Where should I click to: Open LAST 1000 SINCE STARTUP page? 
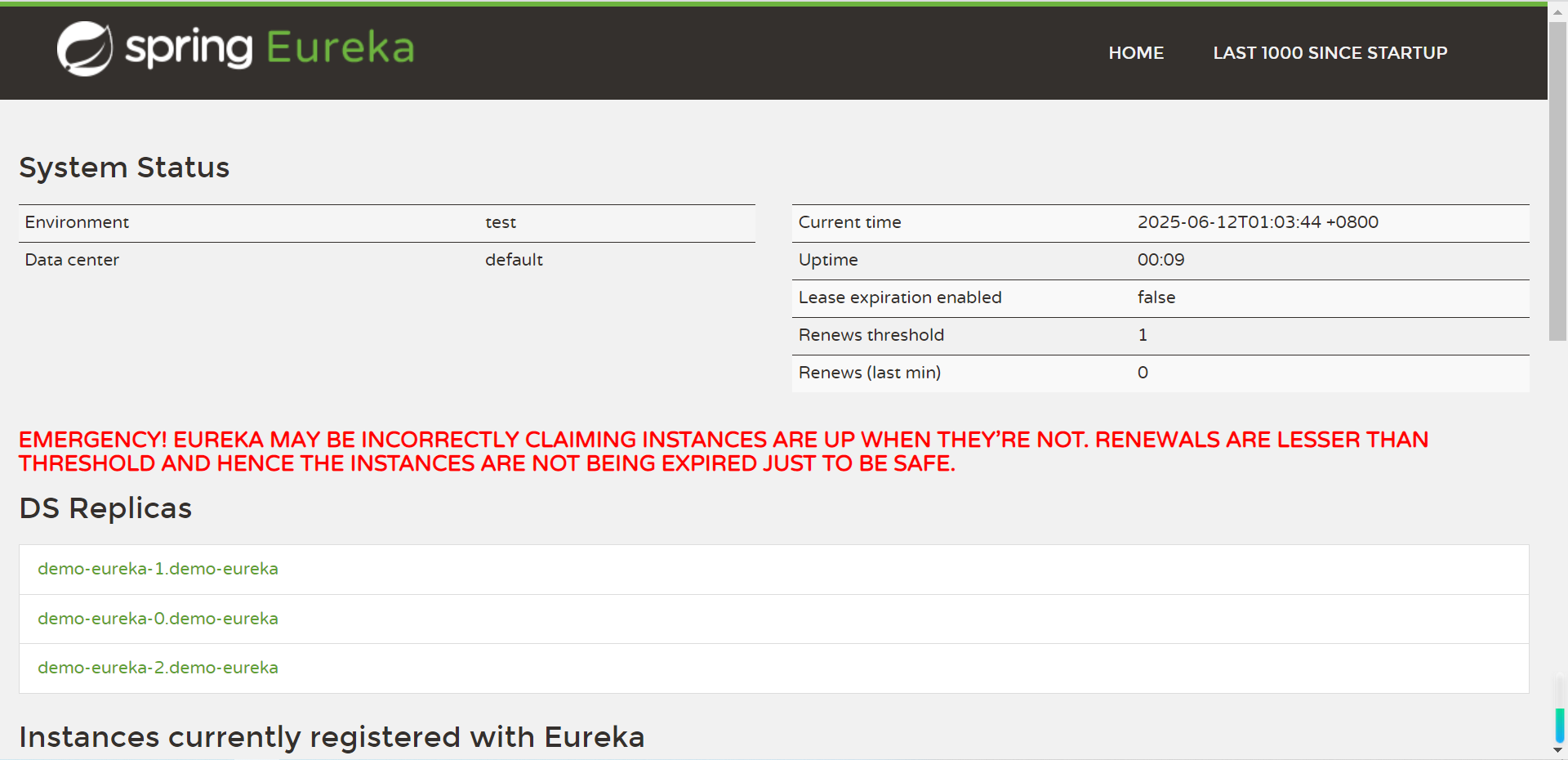pyautogui.click(x=1330, y=53)
